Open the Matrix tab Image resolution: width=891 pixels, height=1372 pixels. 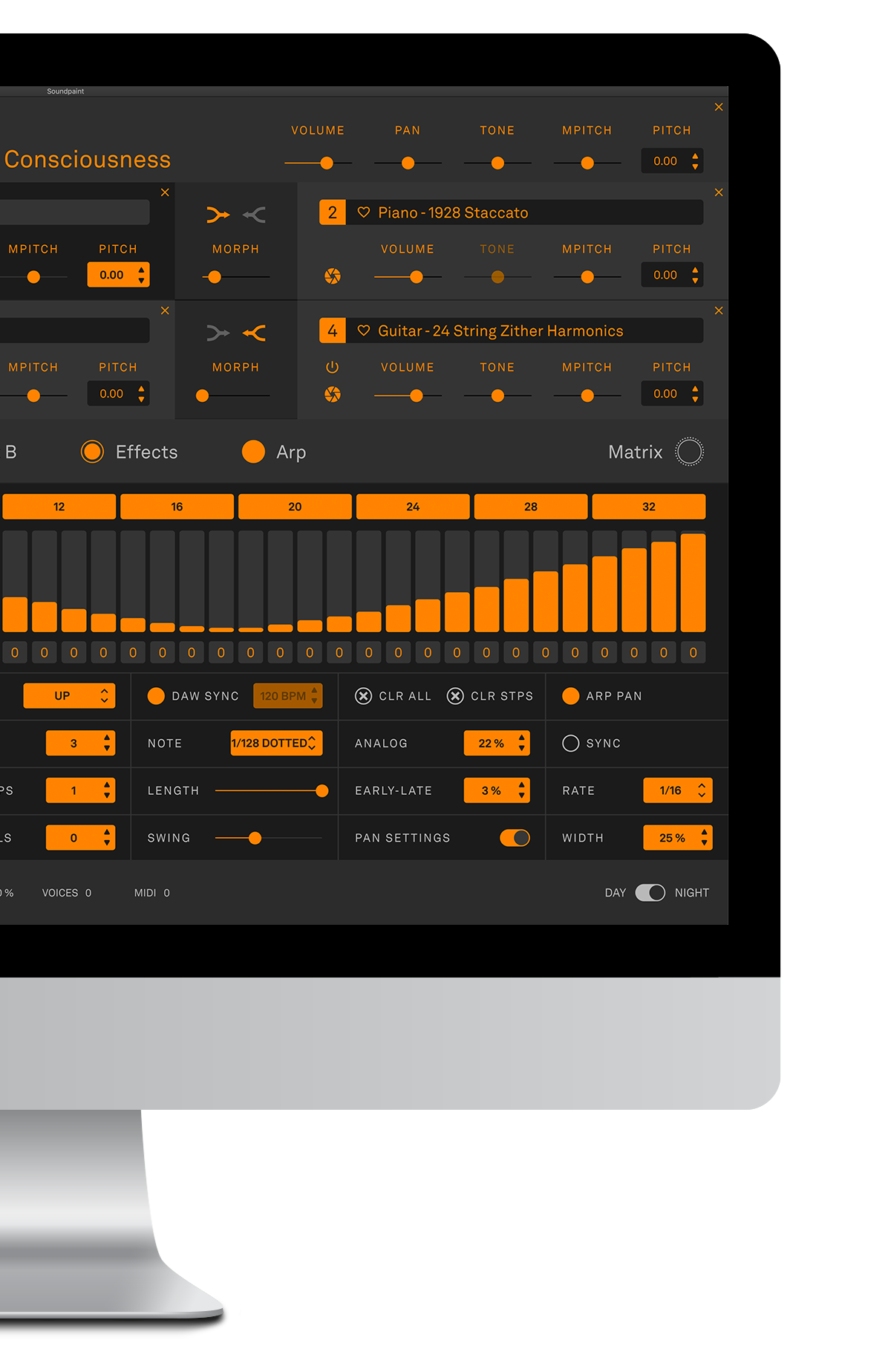point(636,452)
